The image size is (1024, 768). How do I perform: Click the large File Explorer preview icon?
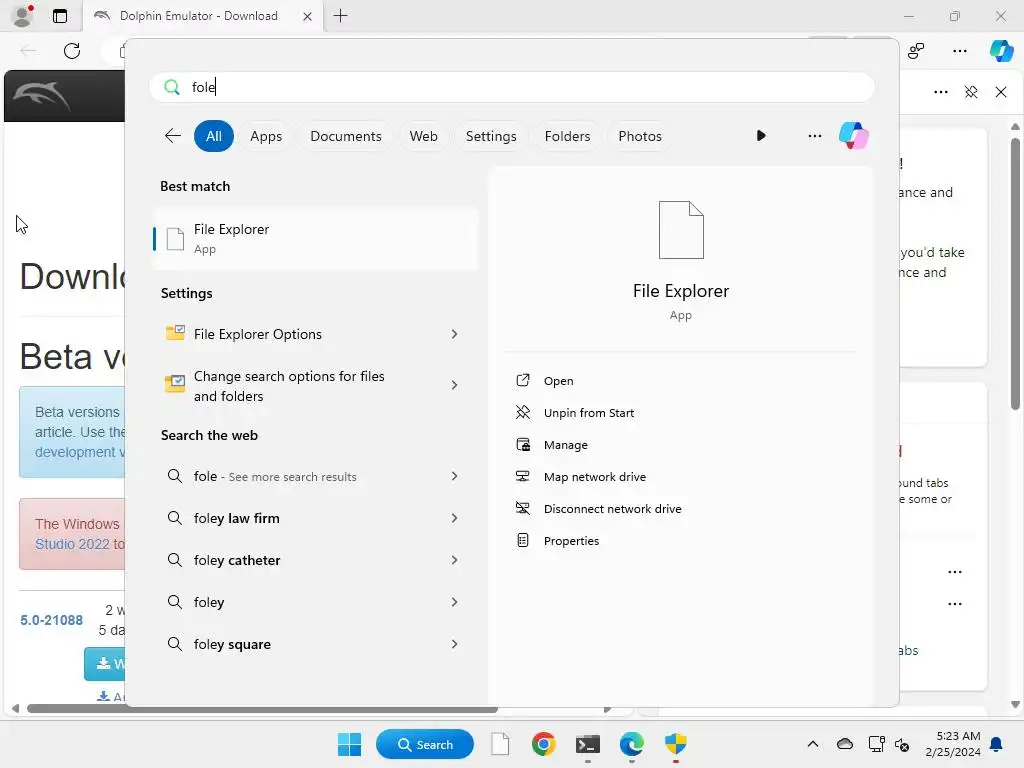(x=681, y=230)
